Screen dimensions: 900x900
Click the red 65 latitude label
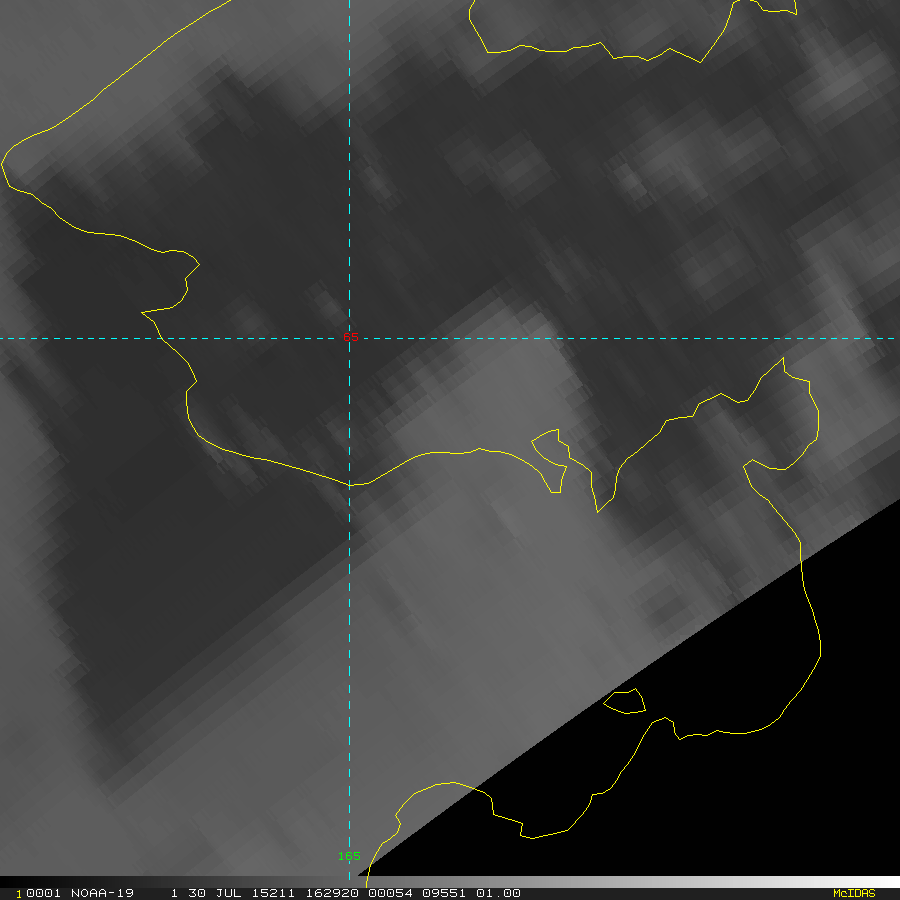(x=350, y=338)
